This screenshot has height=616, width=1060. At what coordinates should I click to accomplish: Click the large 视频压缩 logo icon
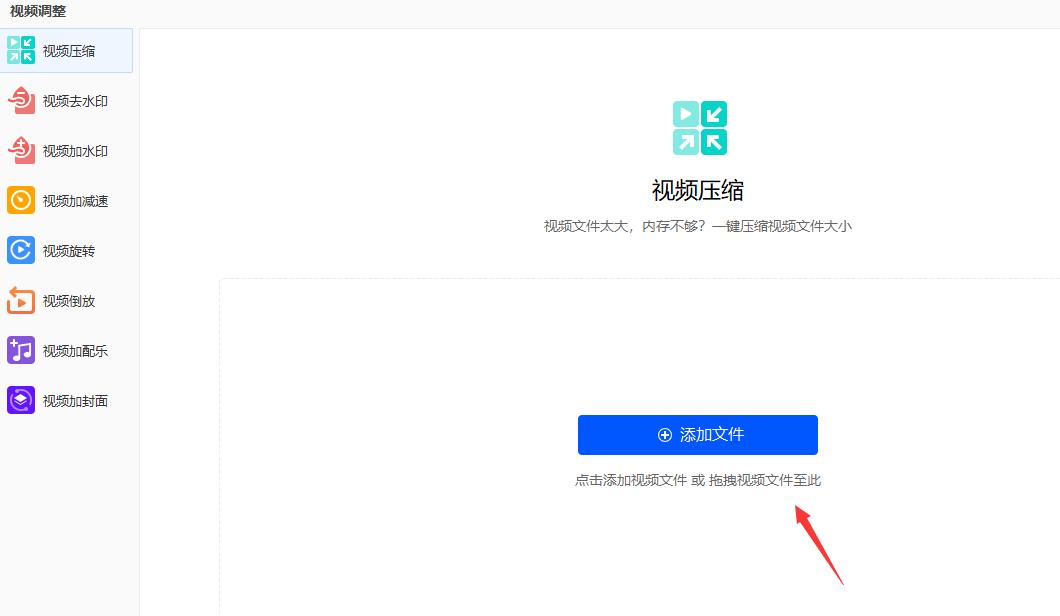tap(700, 125)
